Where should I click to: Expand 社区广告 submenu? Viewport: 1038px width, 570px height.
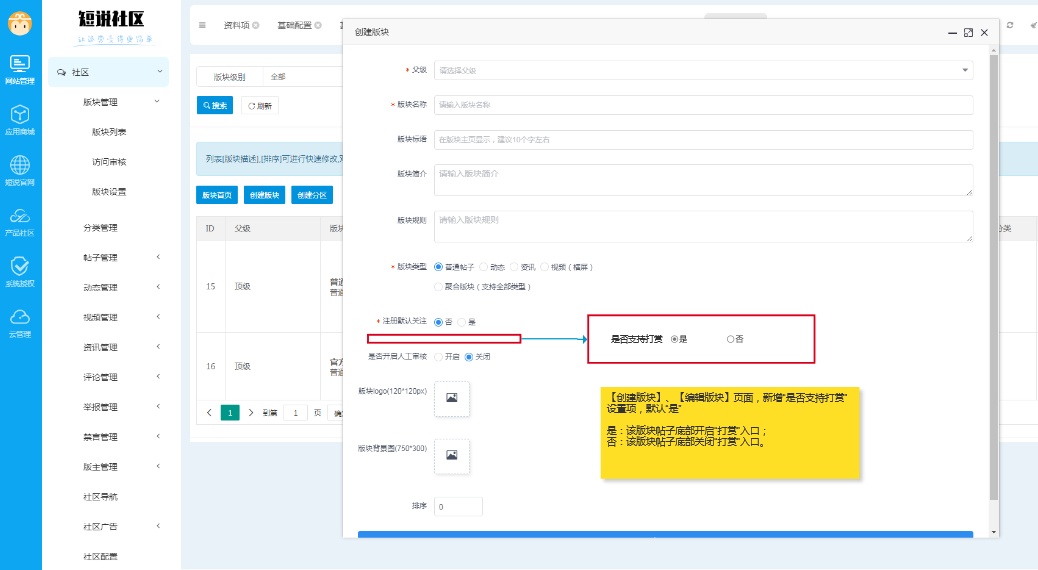158,526
